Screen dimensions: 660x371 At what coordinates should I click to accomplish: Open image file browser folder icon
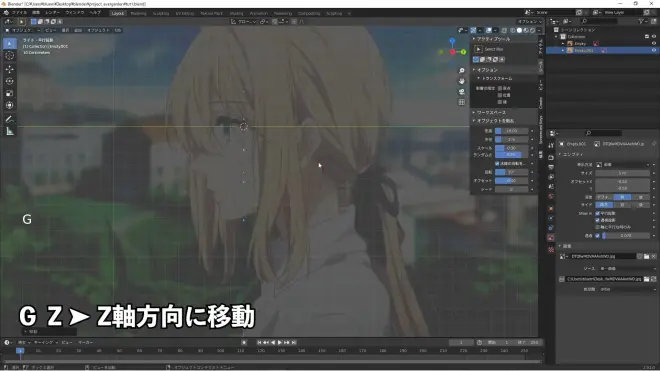[x=647, y=256]
